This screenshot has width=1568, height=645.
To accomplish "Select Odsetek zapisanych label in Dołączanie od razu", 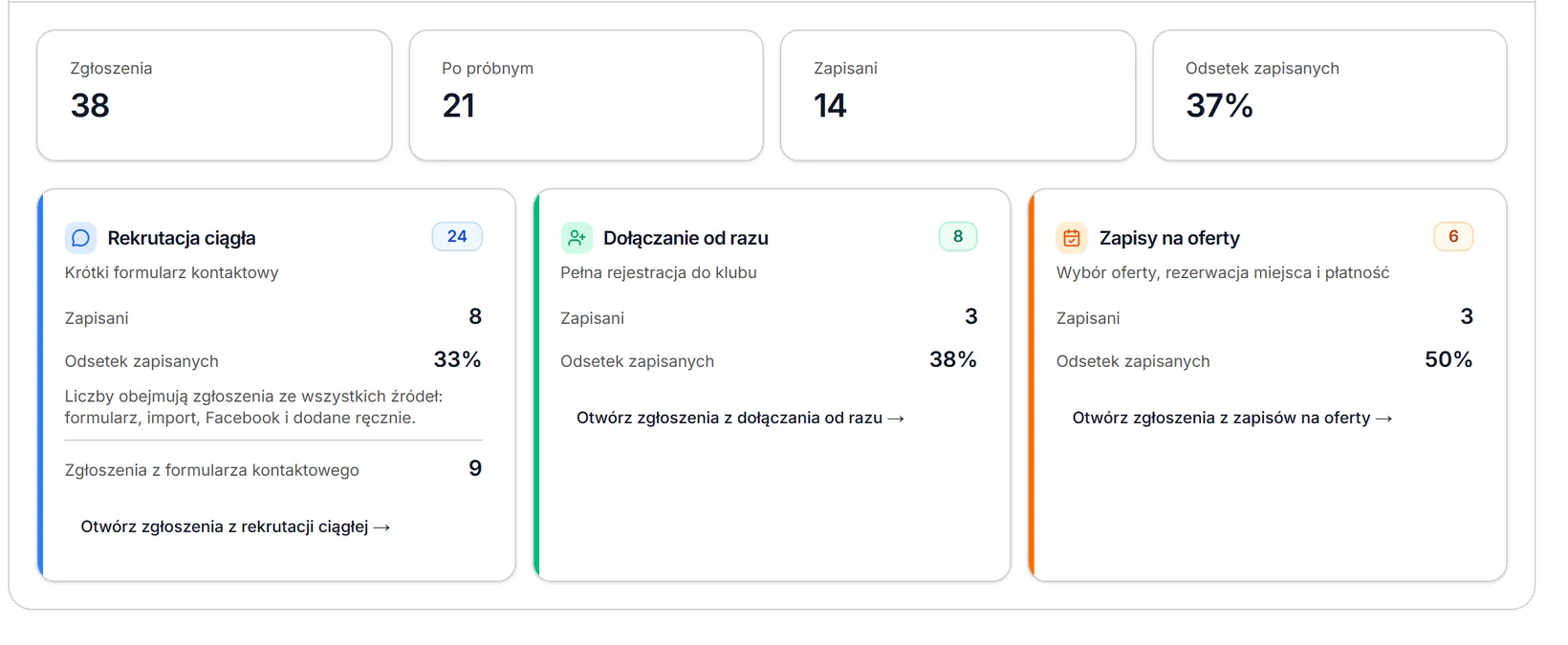I will coord(637,361).
